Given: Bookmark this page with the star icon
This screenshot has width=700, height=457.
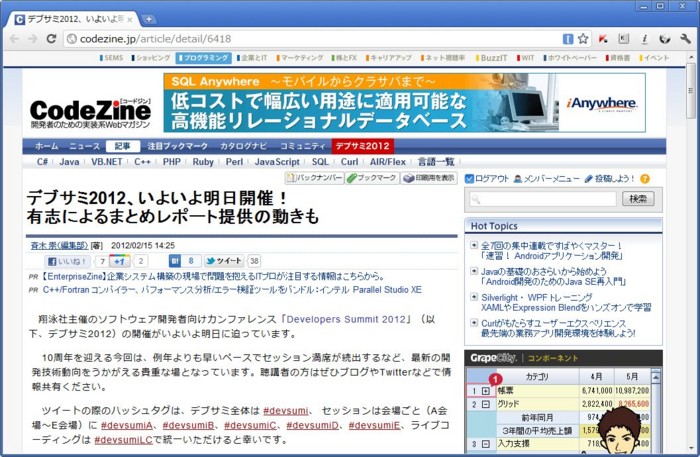Looking at the screenshot, I should pyautogui.click(x=583, y=39).
